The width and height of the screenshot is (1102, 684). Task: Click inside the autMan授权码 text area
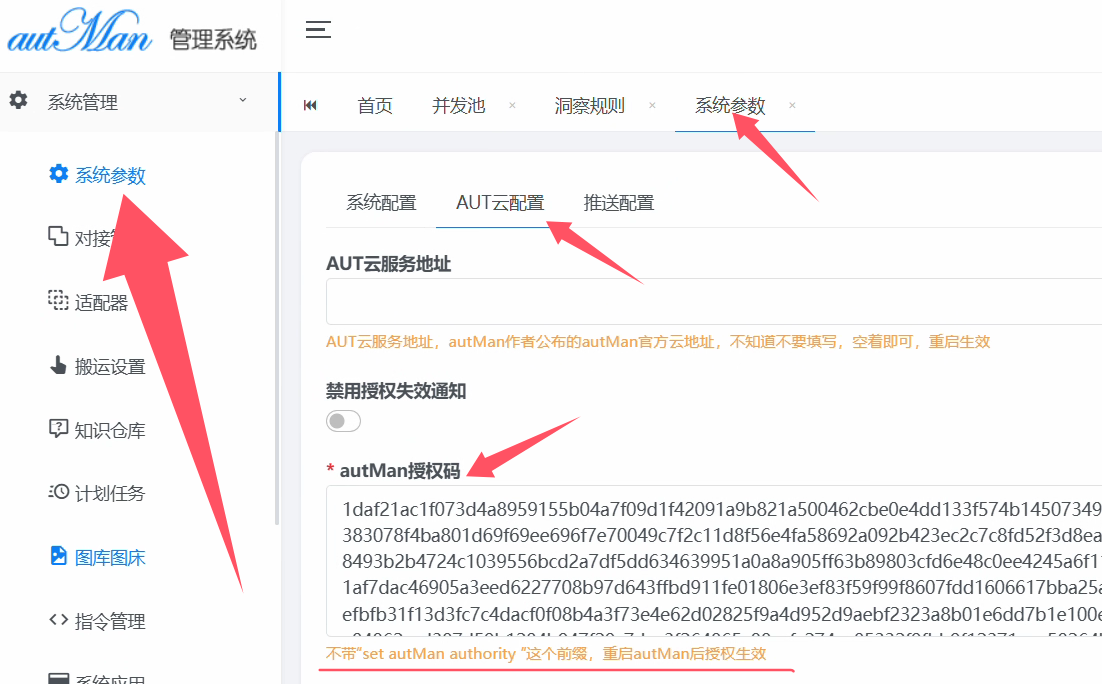[713, 561]
